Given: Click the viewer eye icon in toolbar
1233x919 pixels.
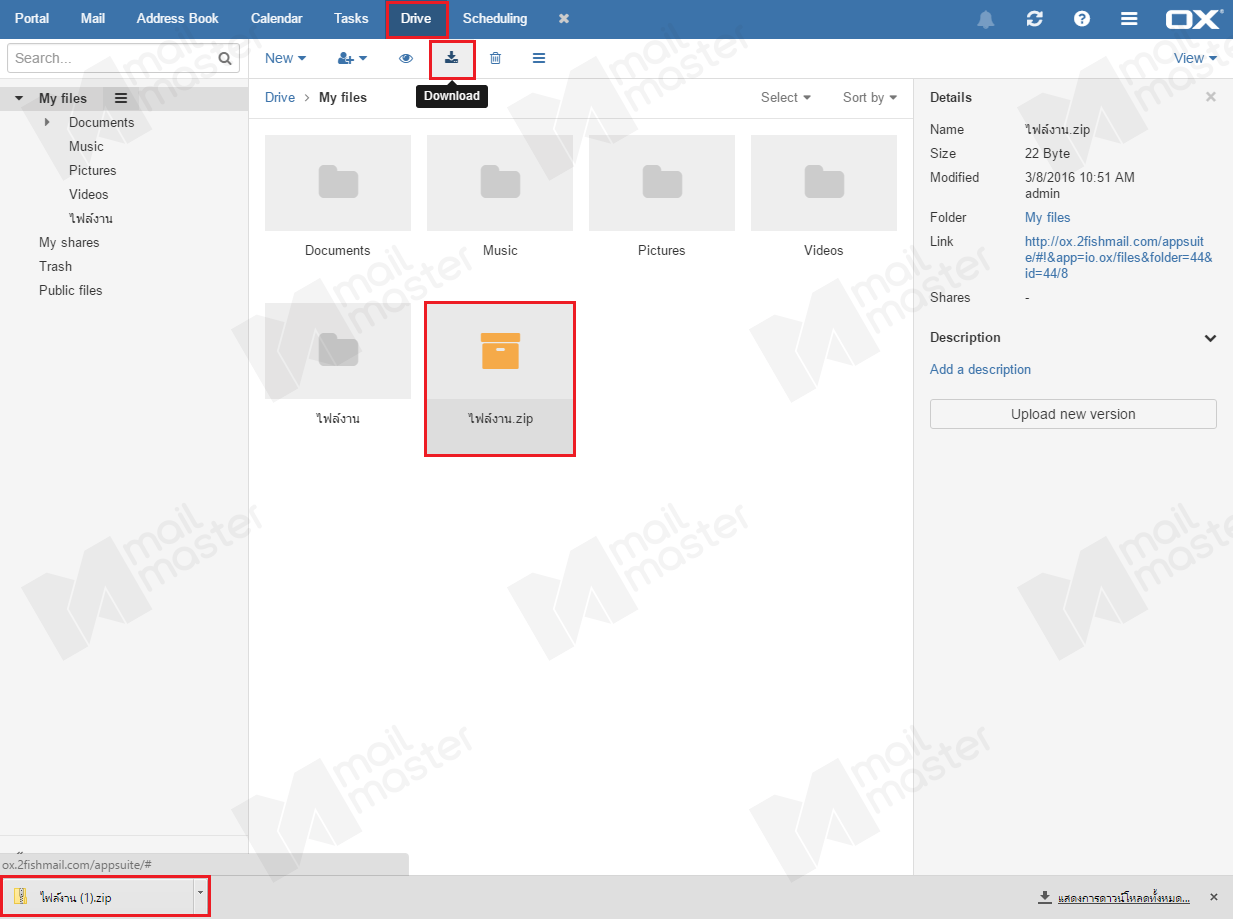Looking at the screenshot, I should (406, 58).
